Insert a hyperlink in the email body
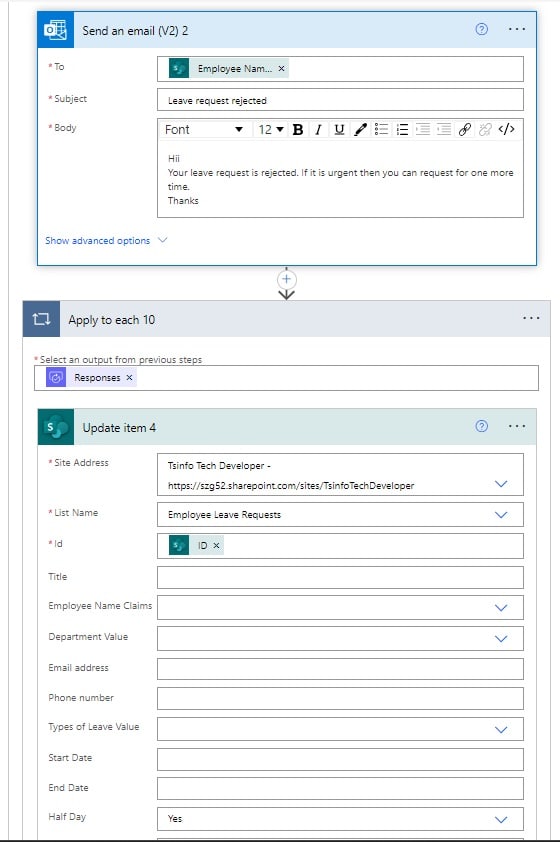The image size is (560, 842). 465,129
